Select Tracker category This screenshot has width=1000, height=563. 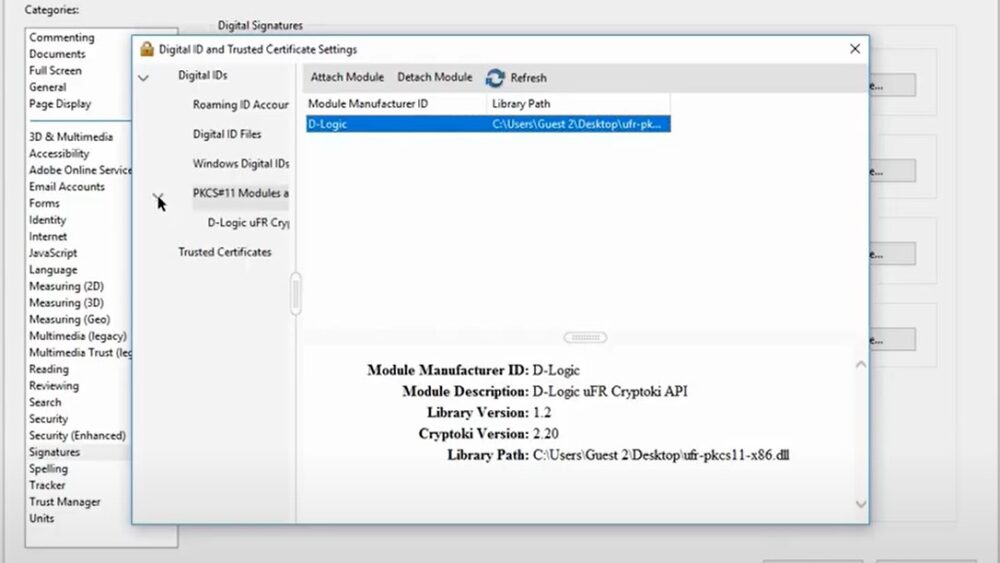[47, 485]
